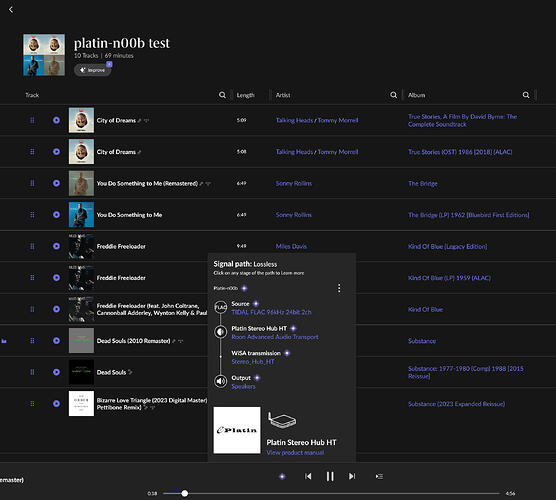Open the search filter in the Artist column

(394, 95)
